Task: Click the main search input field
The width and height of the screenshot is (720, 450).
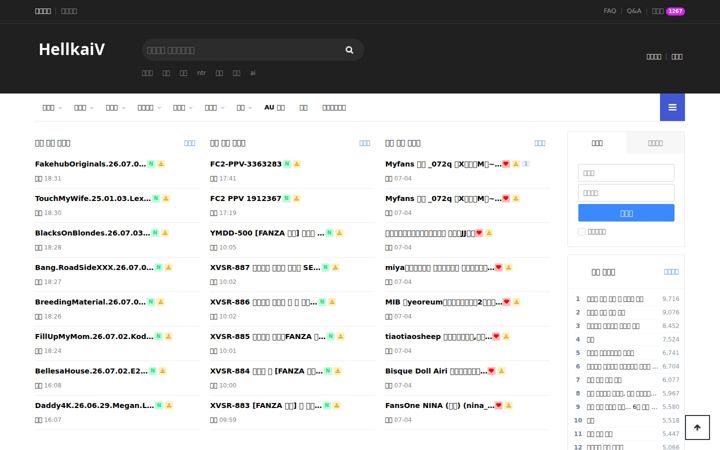Action: tap(243, 50)
